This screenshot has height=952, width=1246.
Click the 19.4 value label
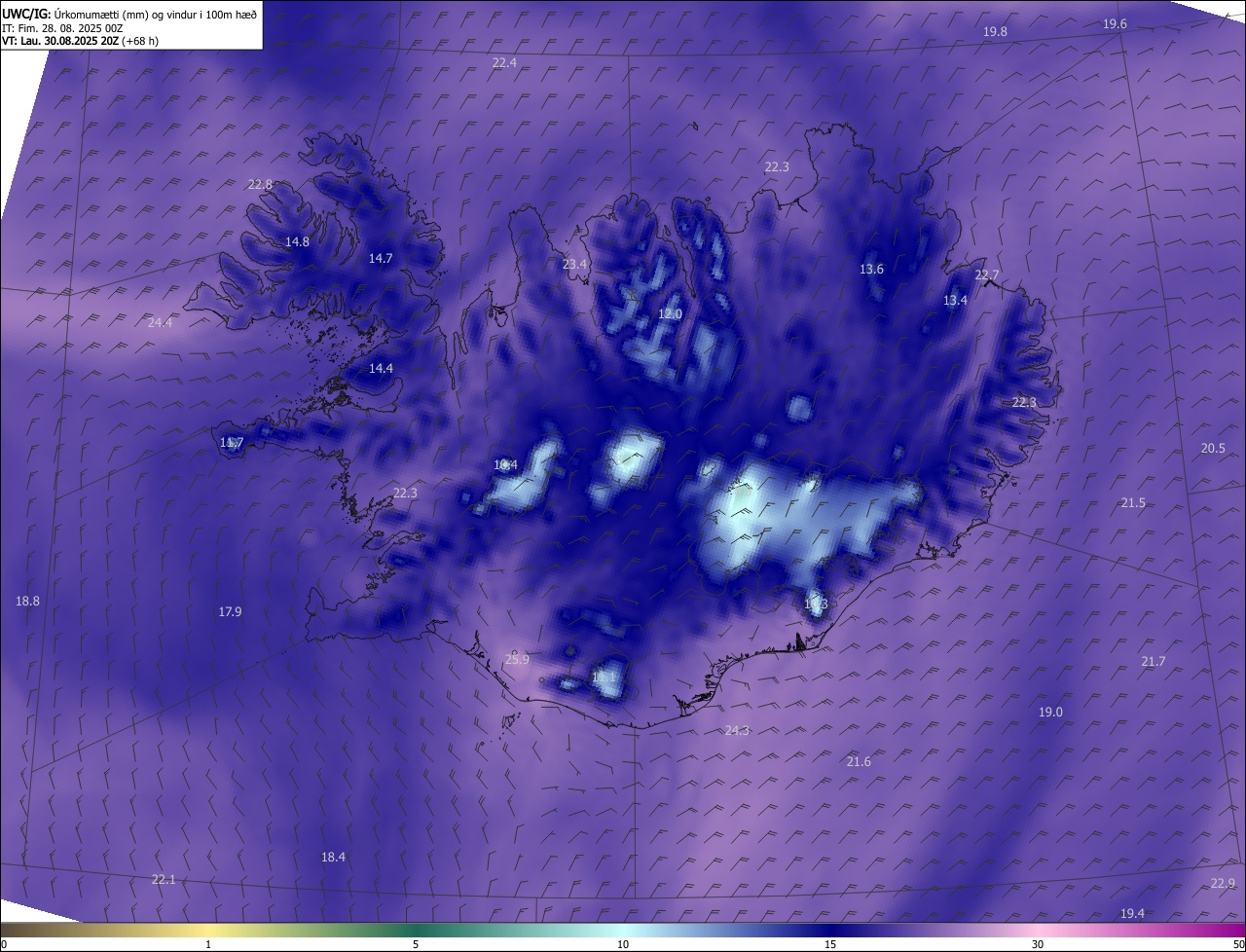pyautogui.click(x=1132, y=913)
